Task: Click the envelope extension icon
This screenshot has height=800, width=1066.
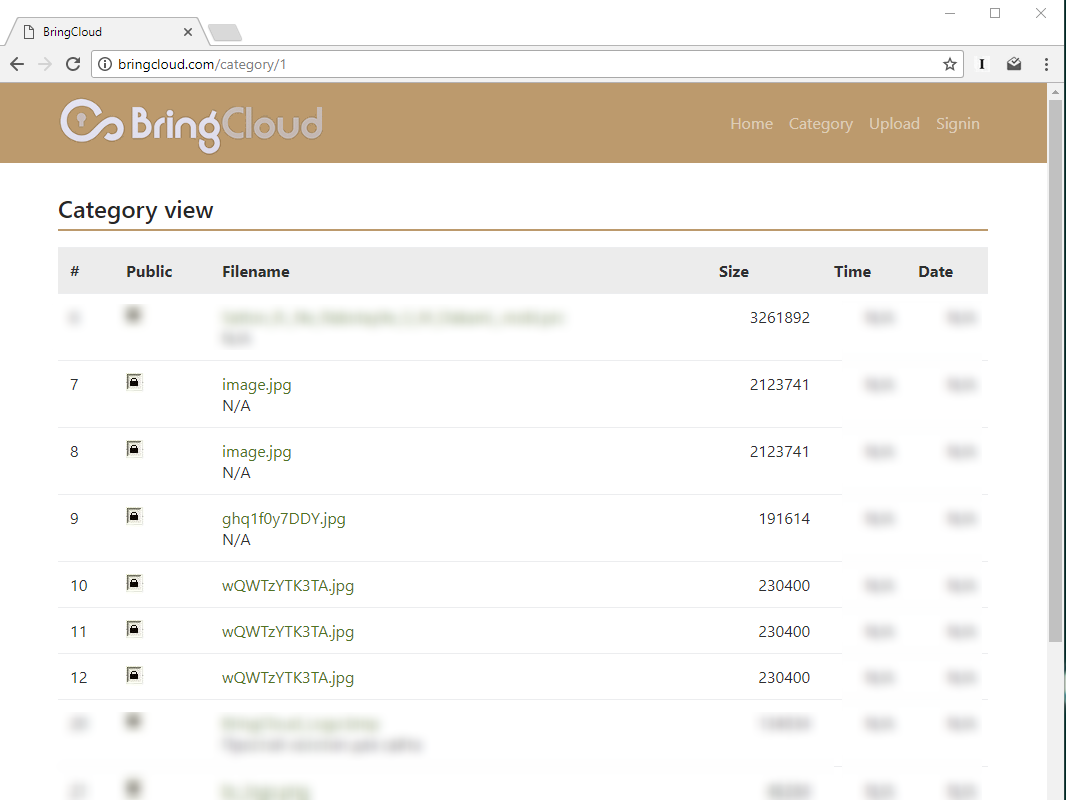Action: 1014,63
